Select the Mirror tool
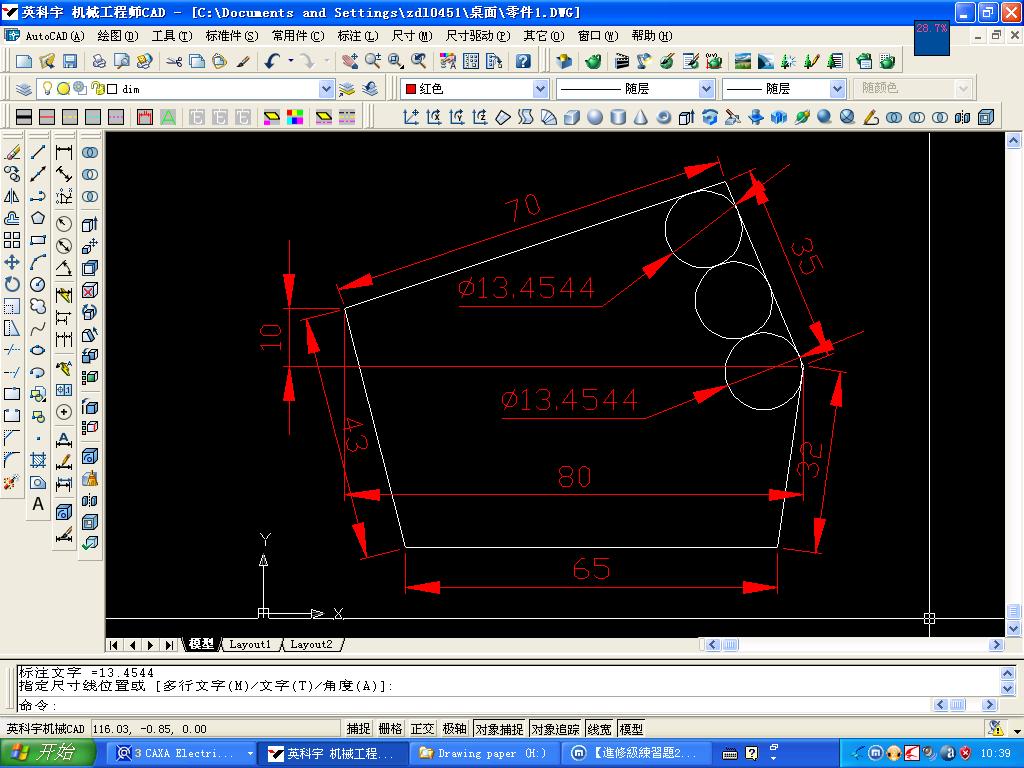The image size is (1024, 768). click(12, 196)
